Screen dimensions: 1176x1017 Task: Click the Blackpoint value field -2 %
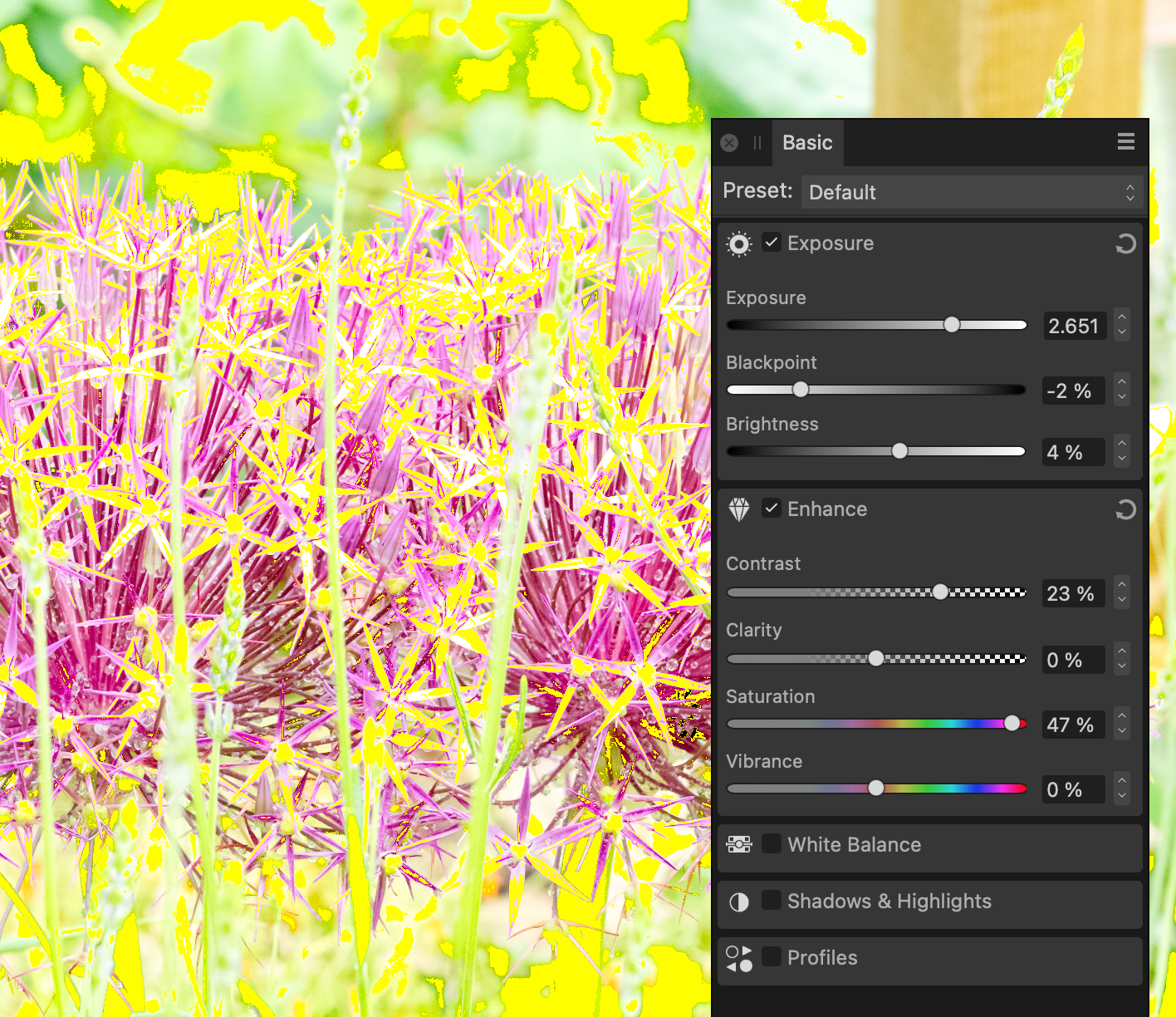pos(1074,391)
